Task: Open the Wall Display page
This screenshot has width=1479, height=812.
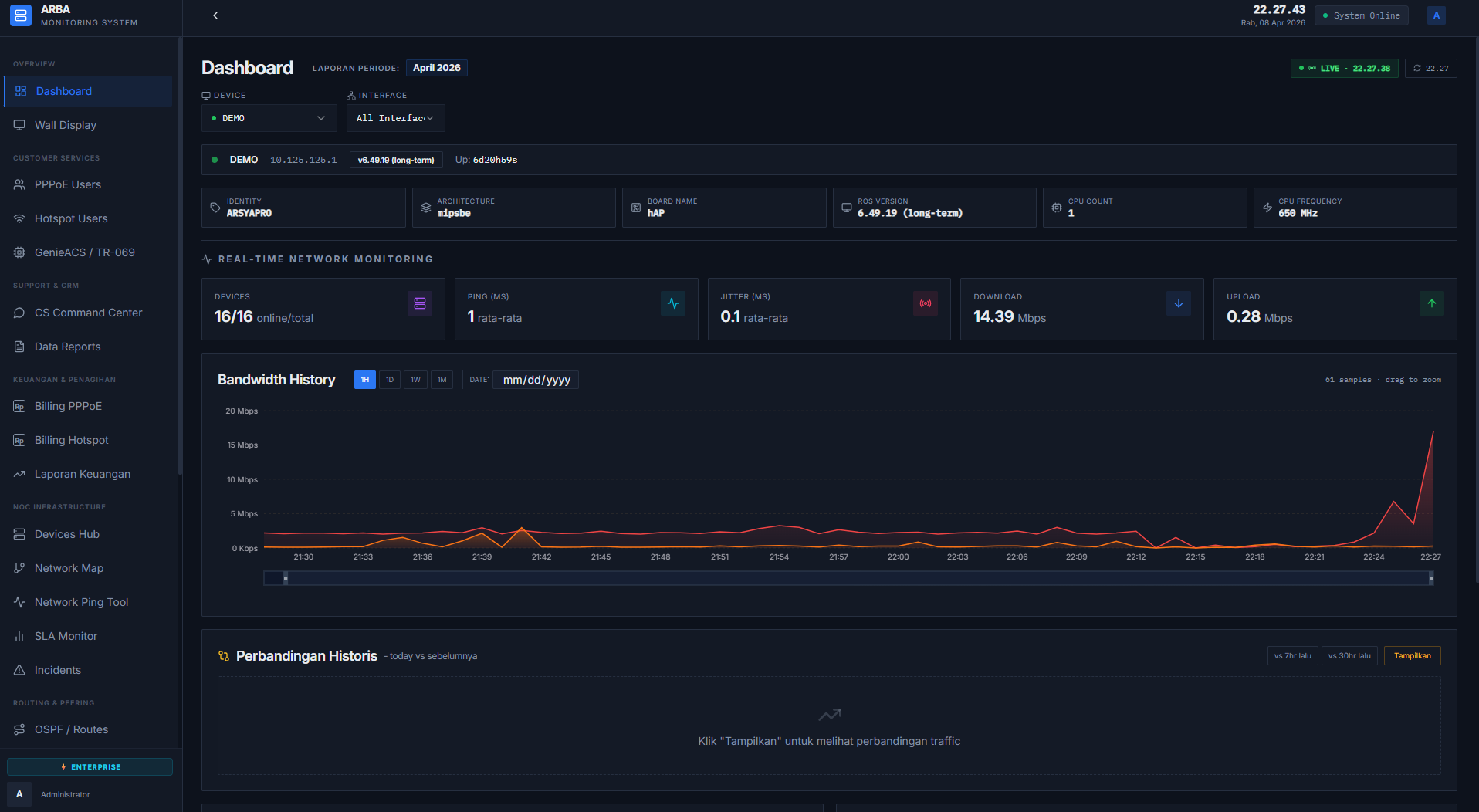Action: (88, 125)
